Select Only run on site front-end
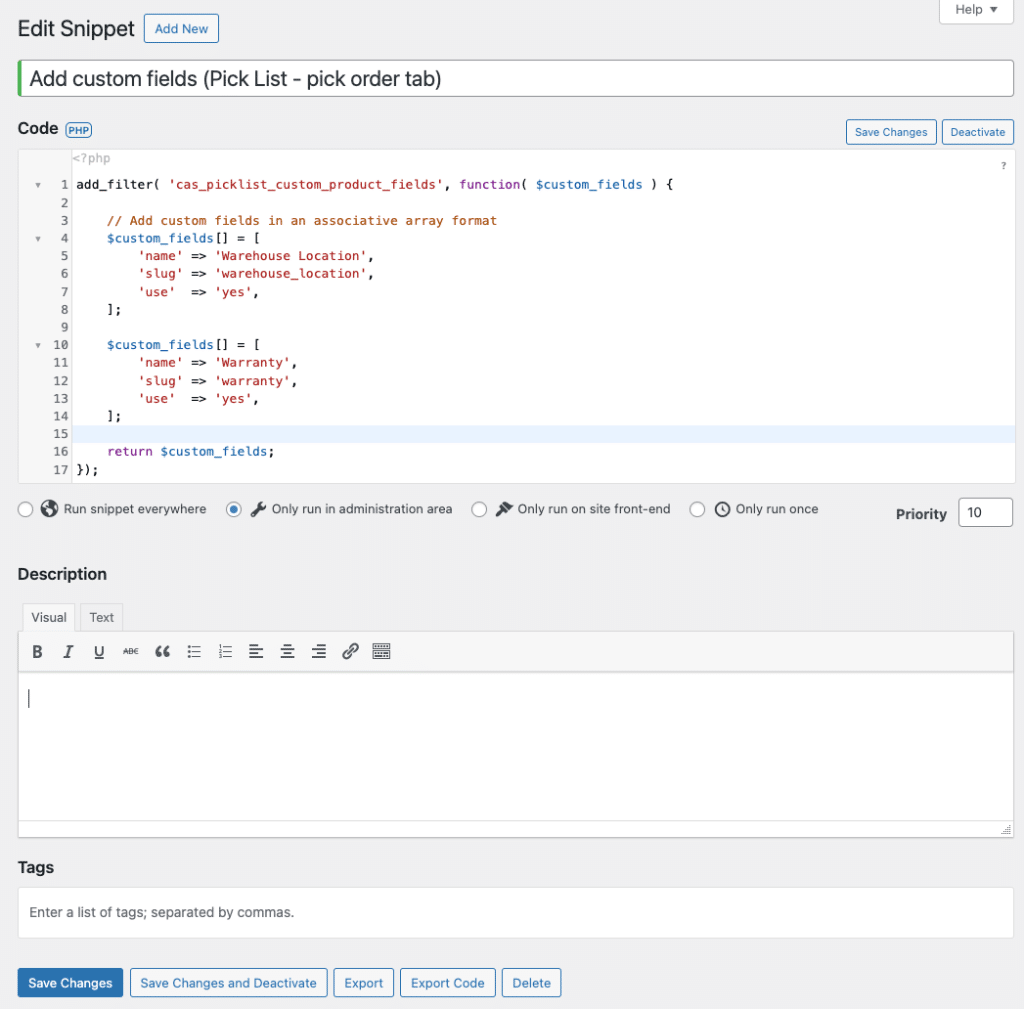Viewport: 1024px width, 1009px height. click(x=479, y=509)
